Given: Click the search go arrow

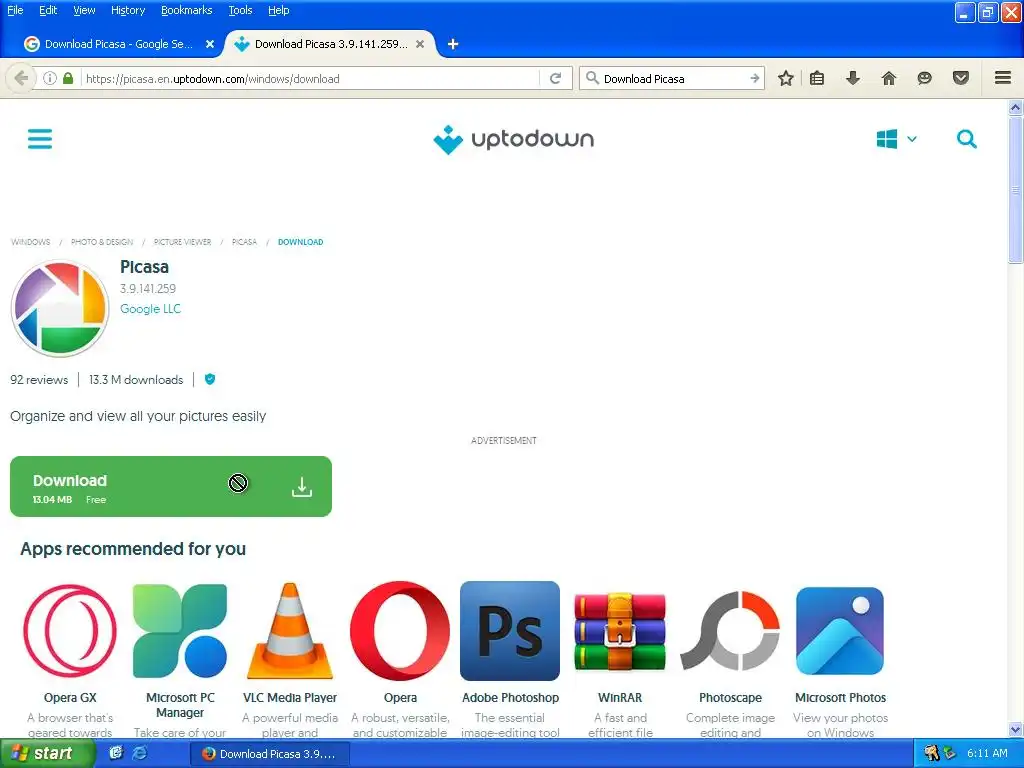Looking at the screenshot, I should [755, 78].
